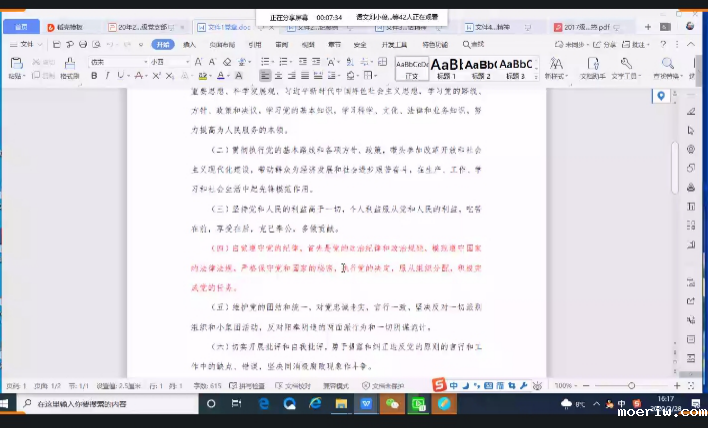
Task: Switch to the 2017 pdf document tab
Action: pyautogui.click(x=587, y=27)
